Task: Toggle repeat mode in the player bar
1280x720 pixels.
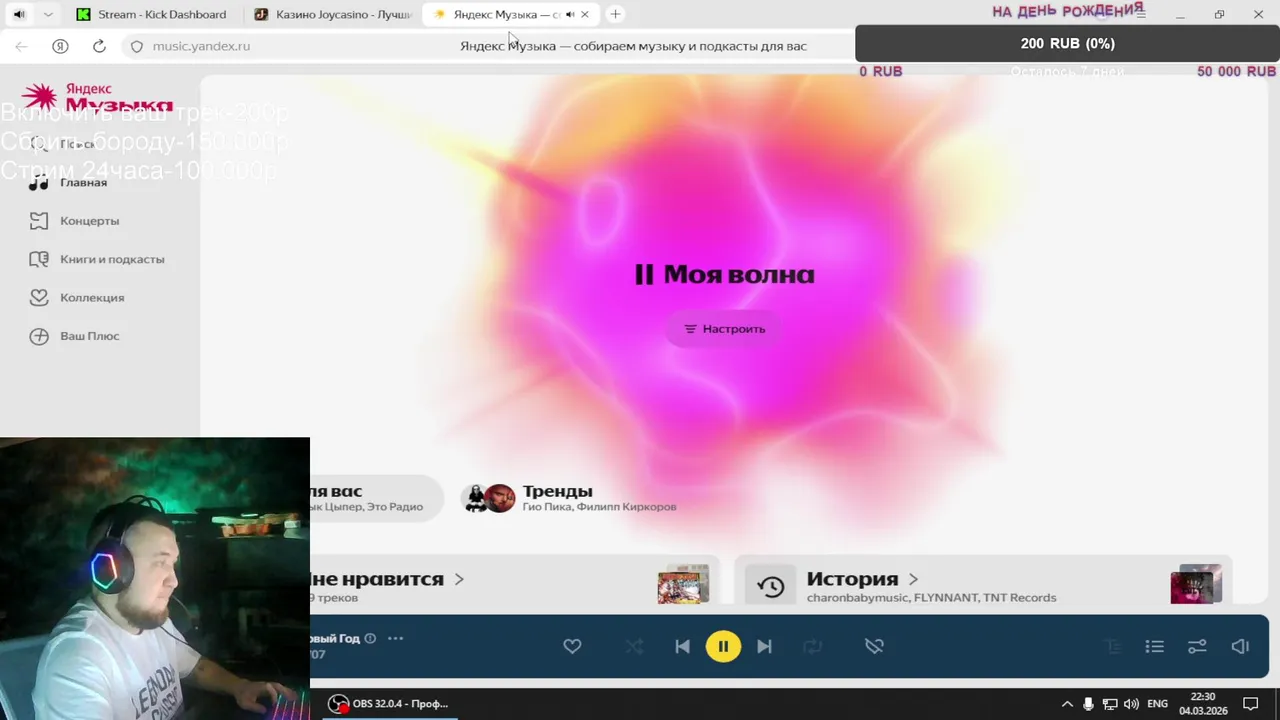Action: (x=813, y=646)
